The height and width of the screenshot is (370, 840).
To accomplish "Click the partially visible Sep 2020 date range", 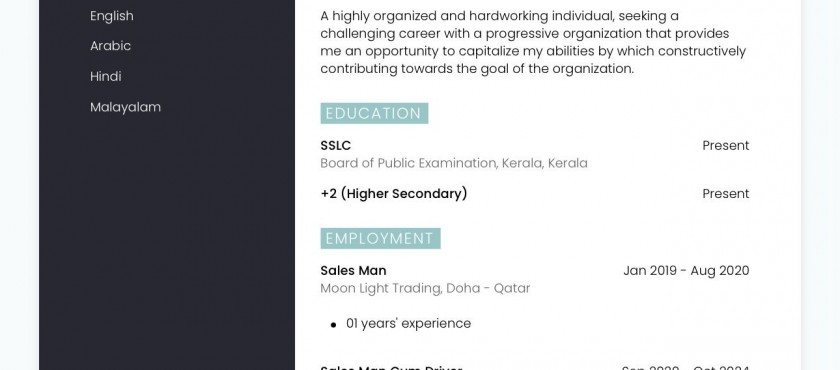I will click(x=685, y=368).
